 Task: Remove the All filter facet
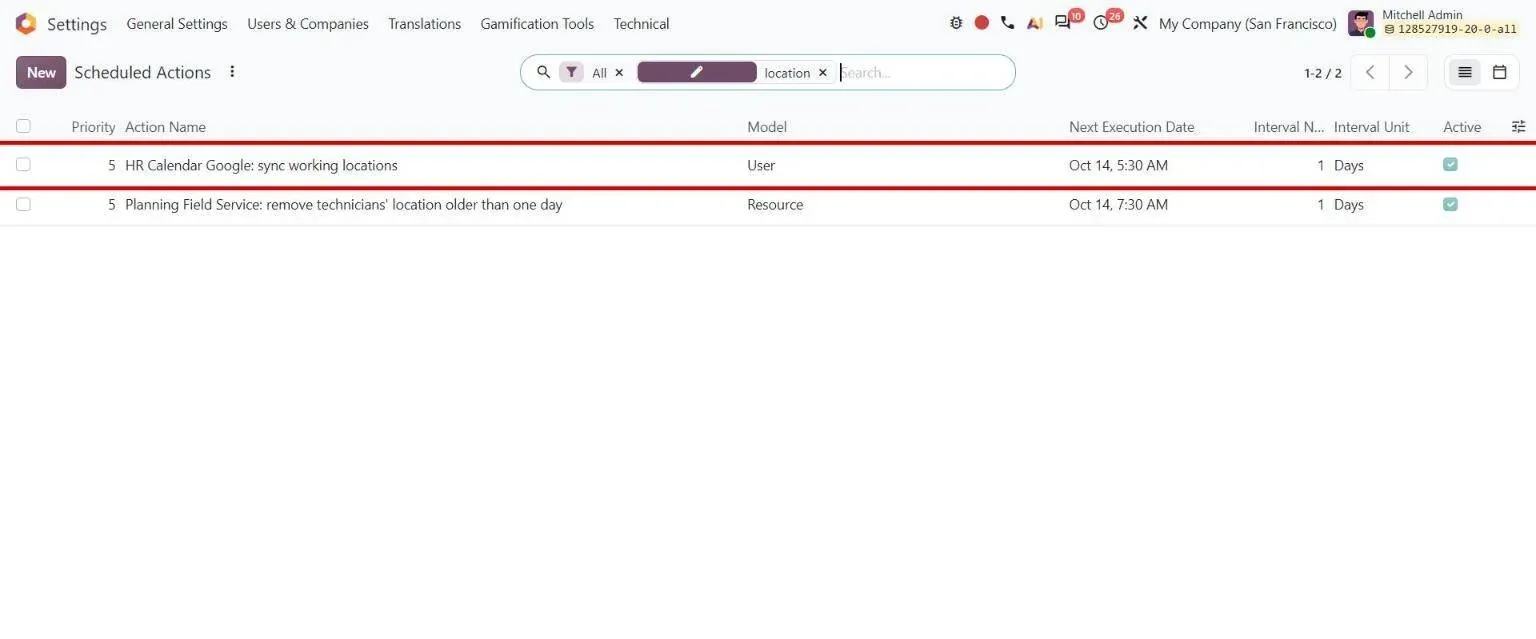619,72
